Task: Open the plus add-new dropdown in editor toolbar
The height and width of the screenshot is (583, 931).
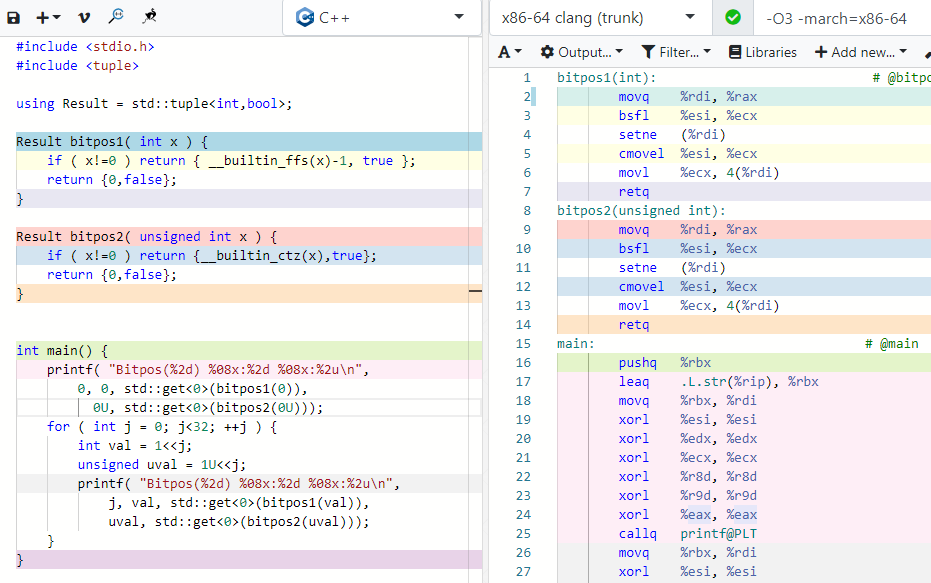Action: coord(48,18)
